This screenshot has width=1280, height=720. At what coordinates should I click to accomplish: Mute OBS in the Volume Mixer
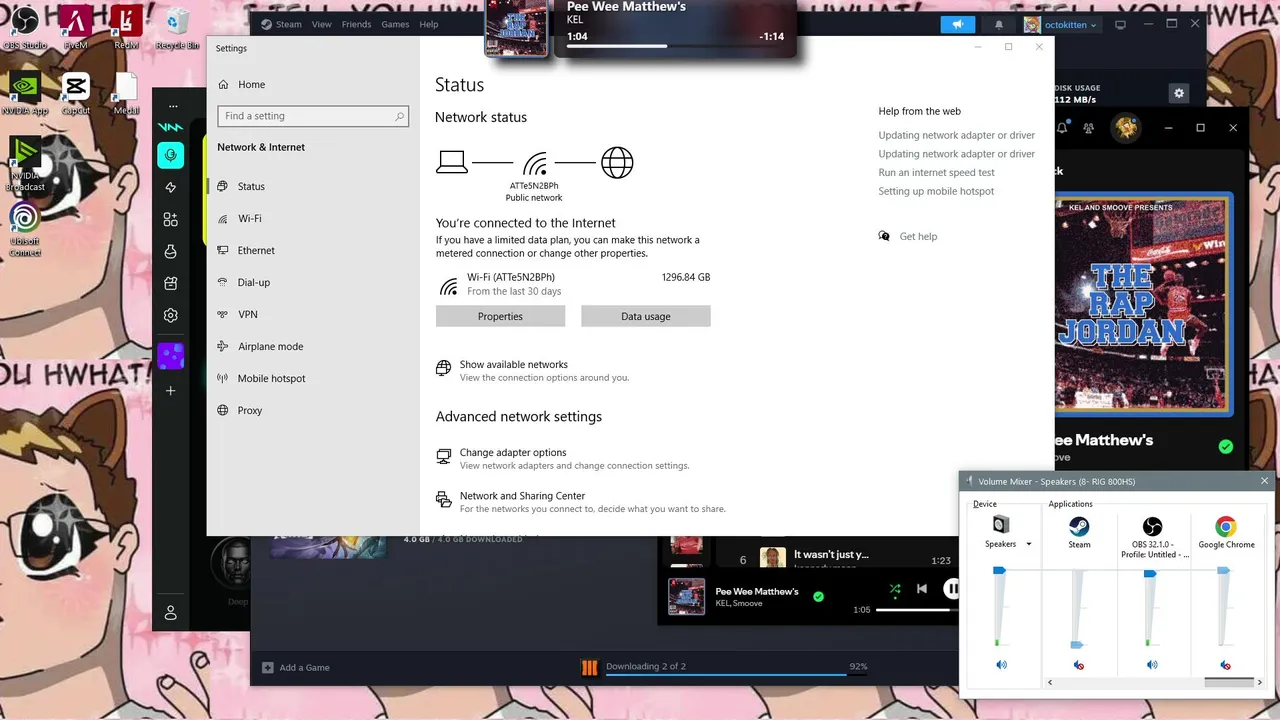(x=1152, y=664)
